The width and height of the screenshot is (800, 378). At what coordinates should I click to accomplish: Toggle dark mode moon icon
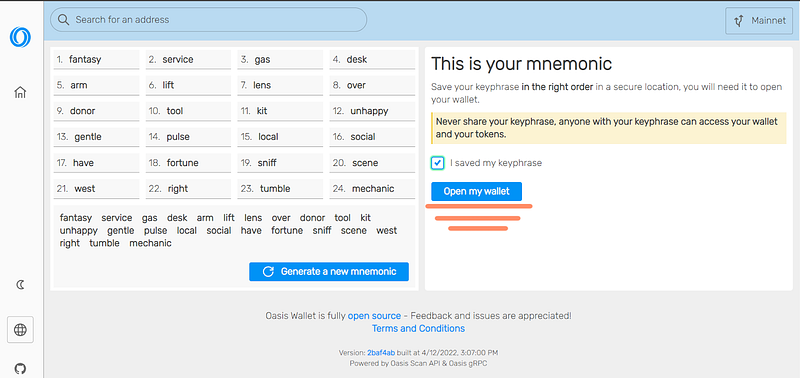(20, 285)
